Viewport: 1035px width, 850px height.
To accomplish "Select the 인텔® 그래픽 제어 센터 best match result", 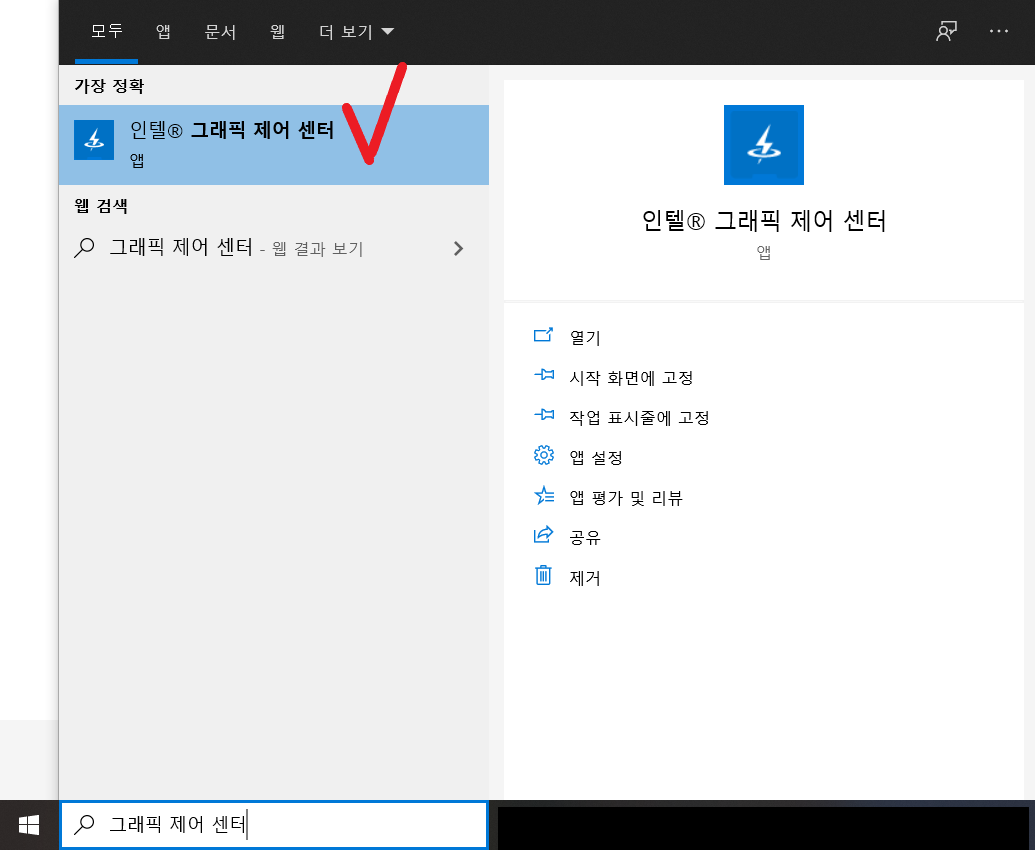I will 274,145.
